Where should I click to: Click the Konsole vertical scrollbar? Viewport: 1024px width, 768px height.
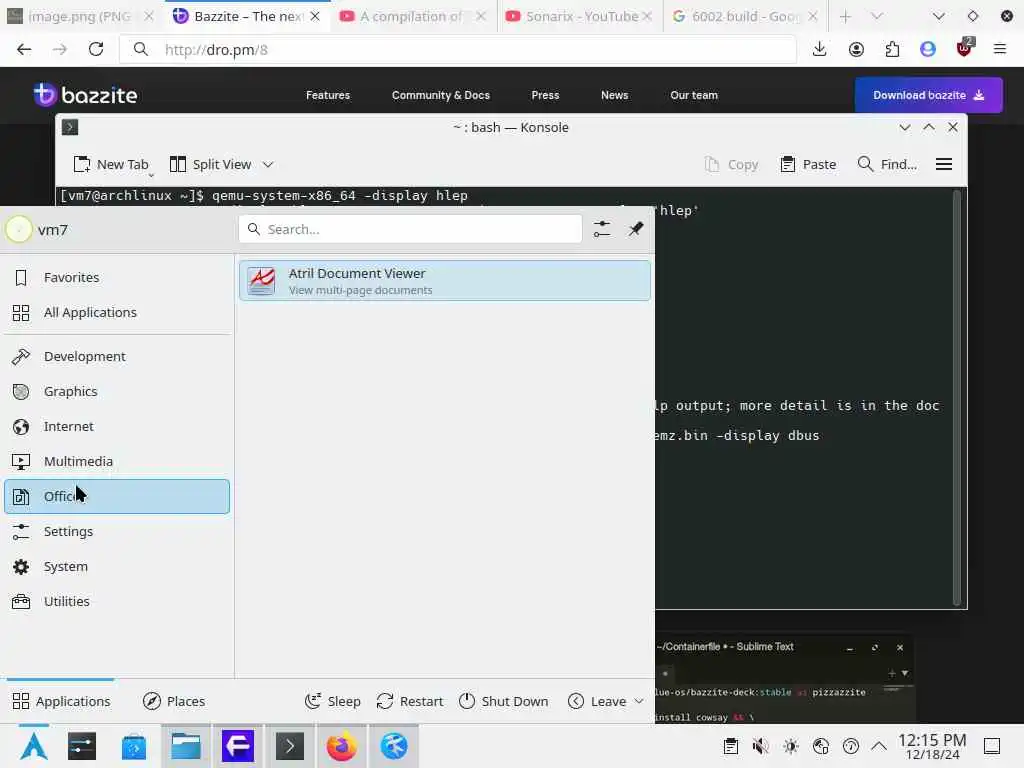coord(957,398)
